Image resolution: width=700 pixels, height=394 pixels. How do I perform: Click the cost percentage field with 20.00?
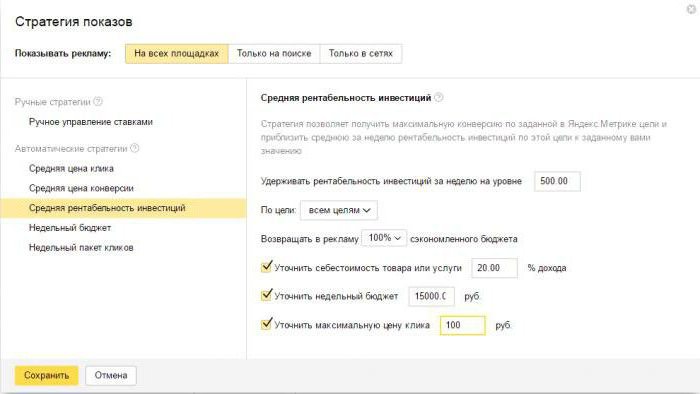(x=494, y=268)
